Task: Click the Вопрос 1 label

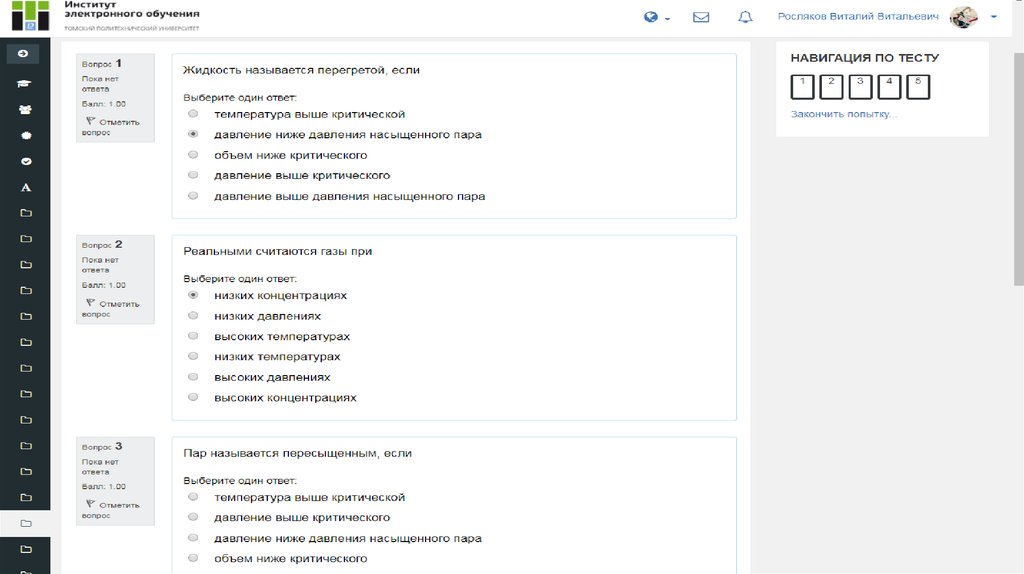Action: coord(102,63)
